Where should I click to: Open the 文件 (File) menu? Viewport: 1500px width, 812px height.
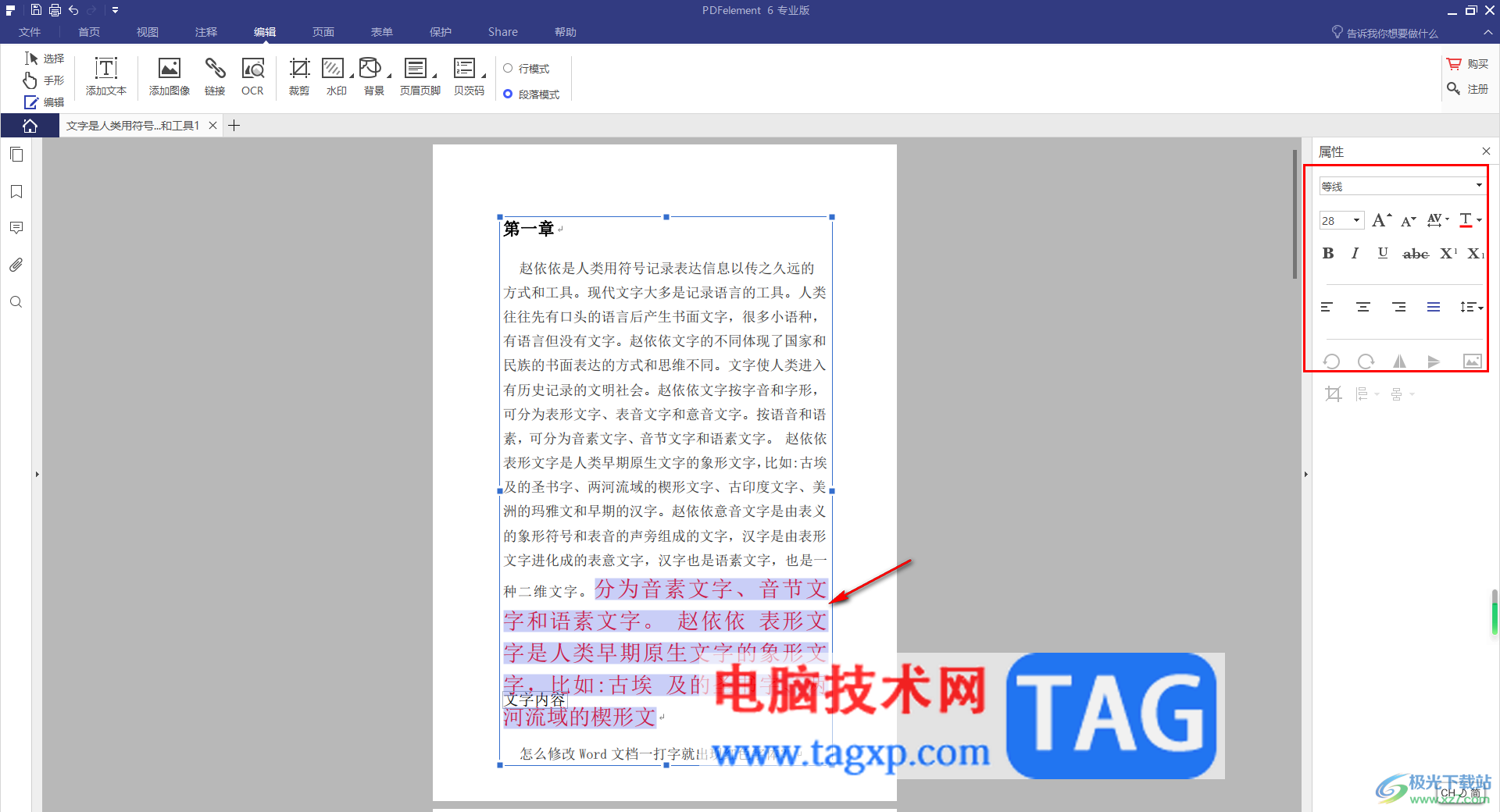[x=30, y=32]
